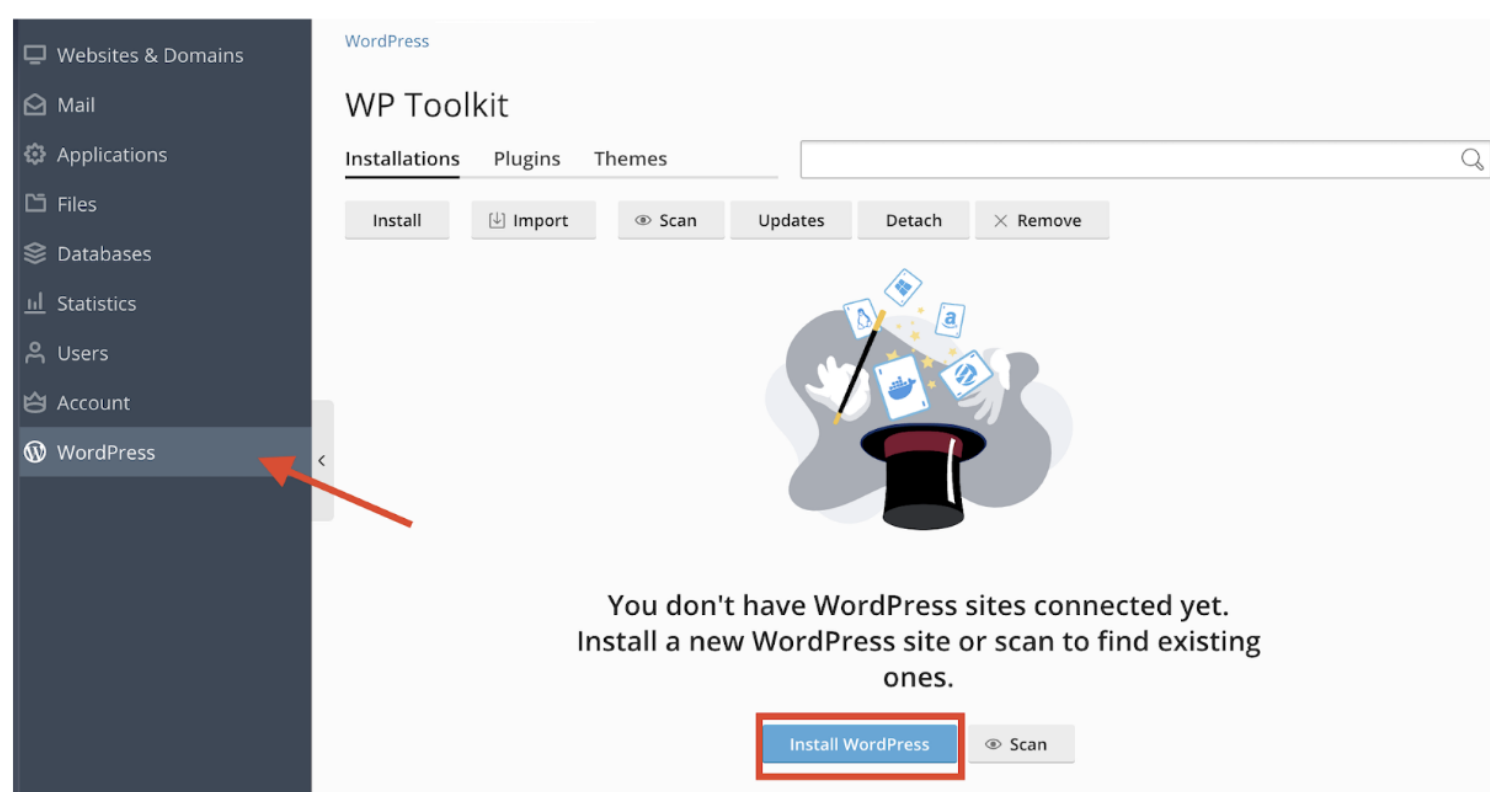Click Scan button beside Install WordPress
The height and width of the screenshot is (792, 1490).
pos(1021,744)
